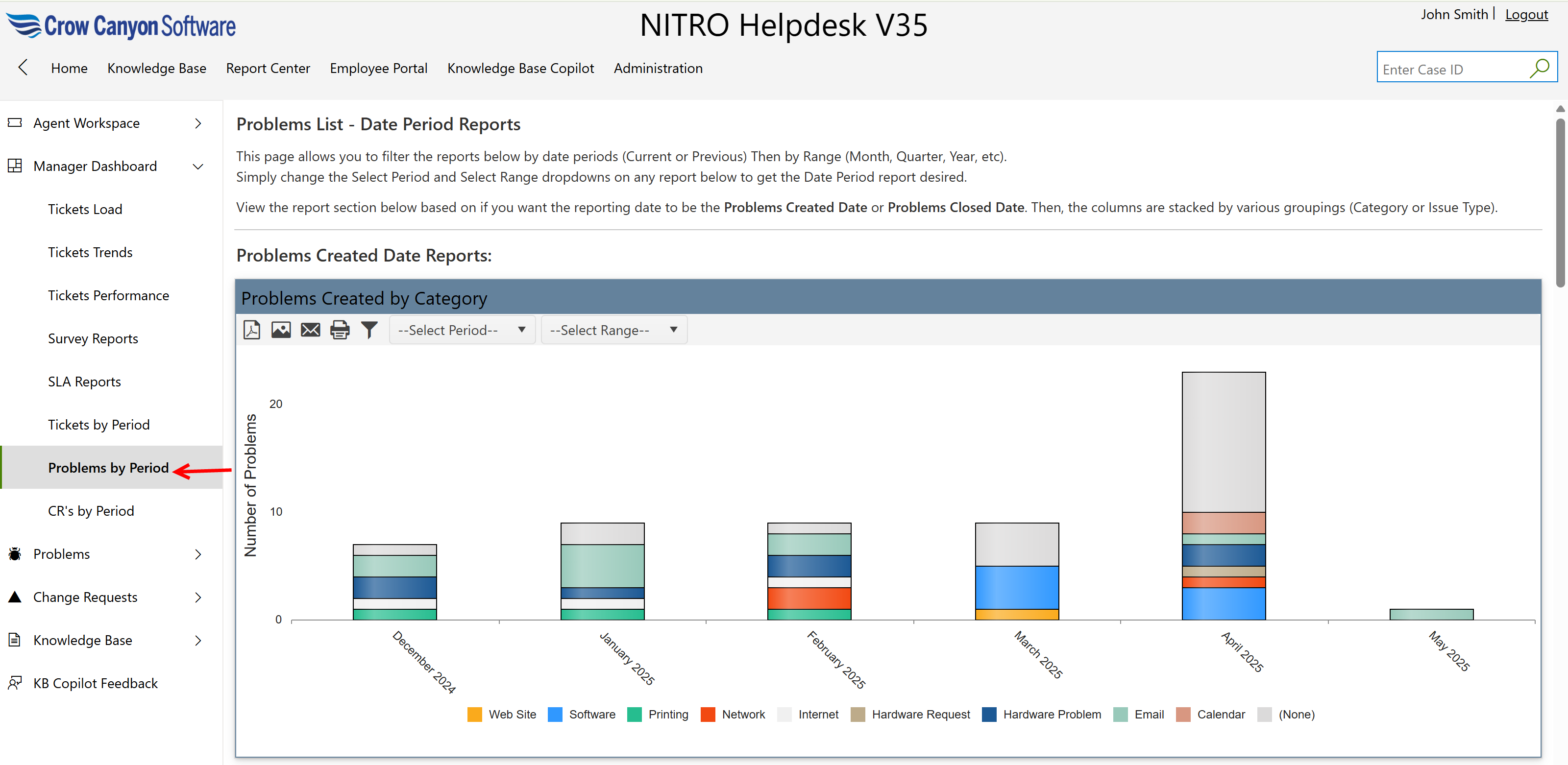Select the Software legend color swatch

tap(556, 715)
